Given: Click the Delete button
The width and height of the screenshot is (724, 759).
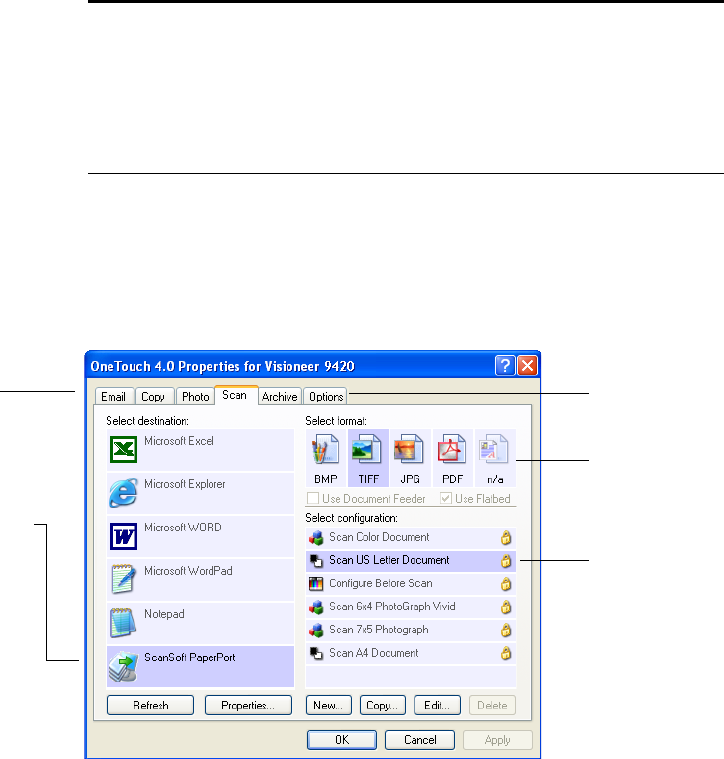Looking at the screenshot, I should tap(492, 705).
